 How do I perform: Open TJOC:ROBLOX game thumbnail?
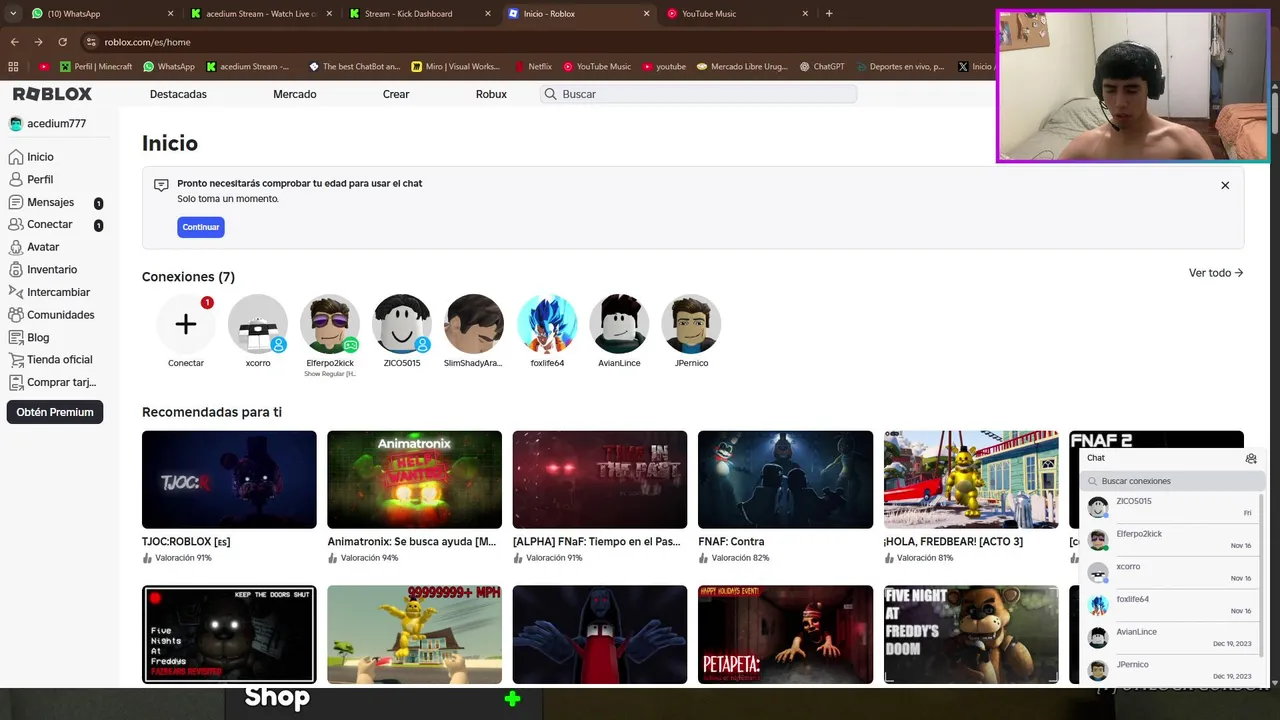[229, 480]
